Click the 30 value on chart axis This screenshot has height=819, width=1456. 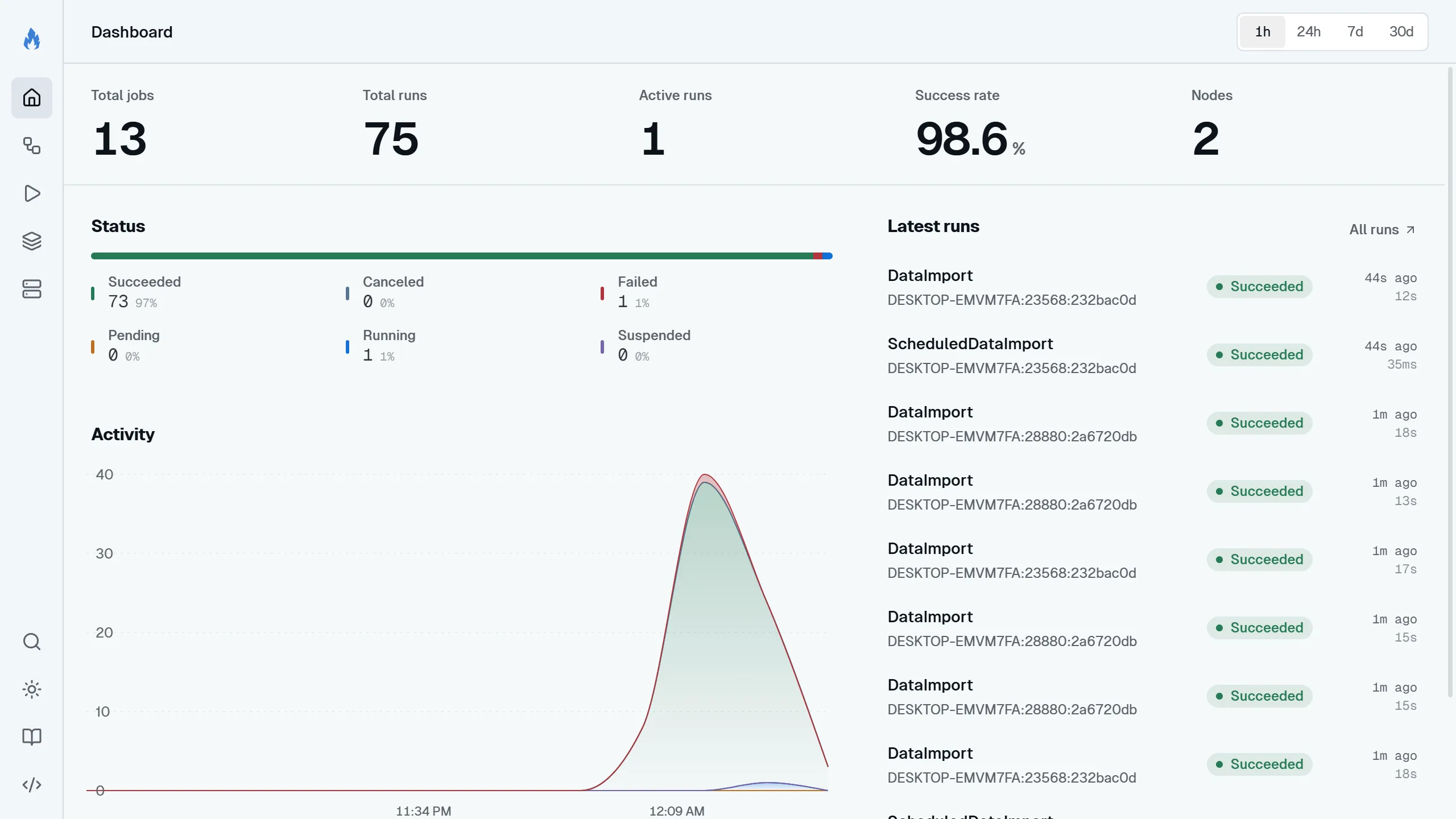point(105,553)
